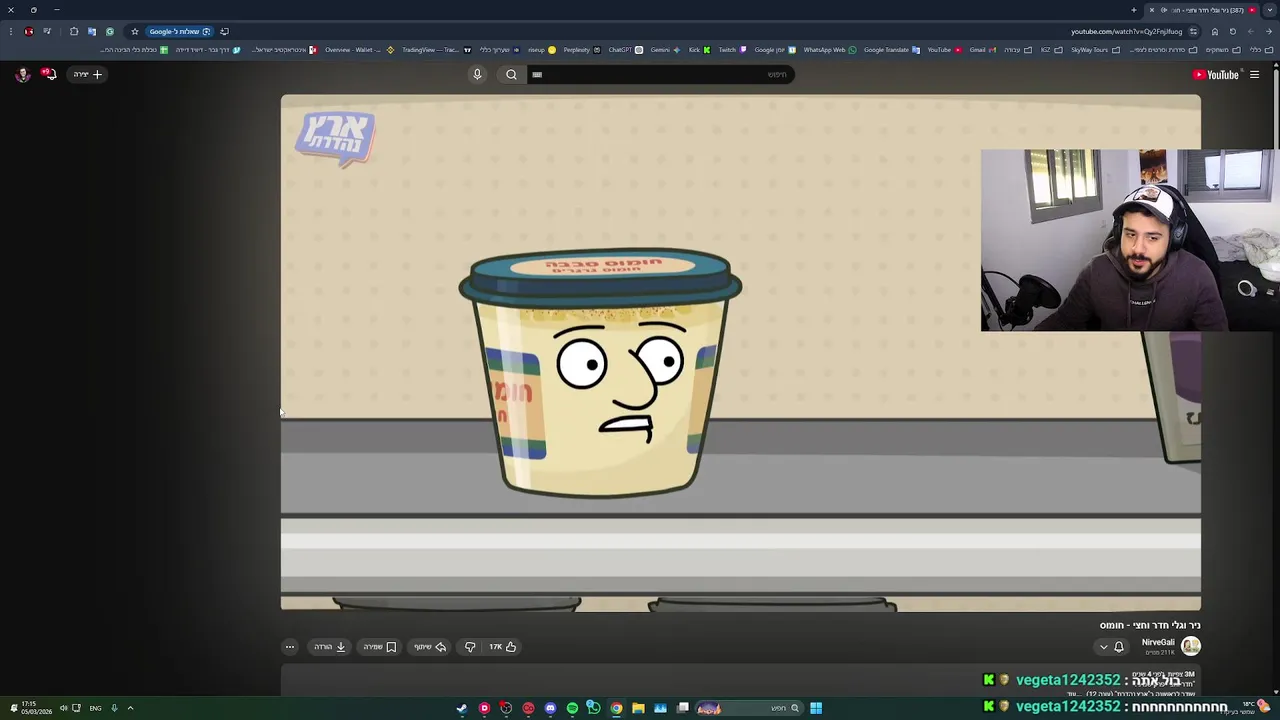Viewport: 1280px width, 720px height.
Task: Open File Explorer from the taskbar
Action: click(638, 708)
